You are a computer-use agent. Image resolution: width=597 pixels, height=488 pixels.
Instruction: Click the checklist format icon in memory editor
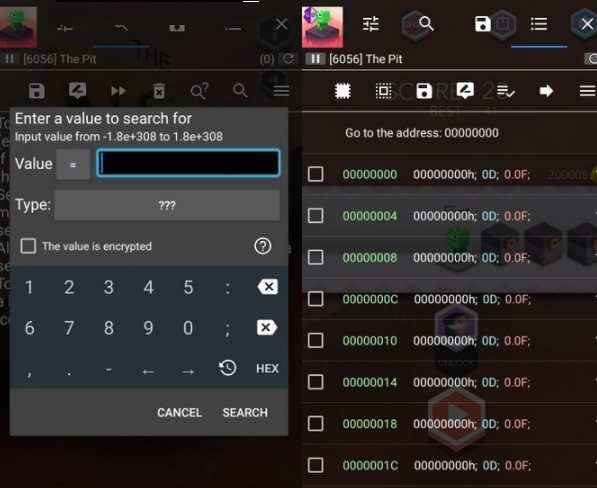(506, 91)
